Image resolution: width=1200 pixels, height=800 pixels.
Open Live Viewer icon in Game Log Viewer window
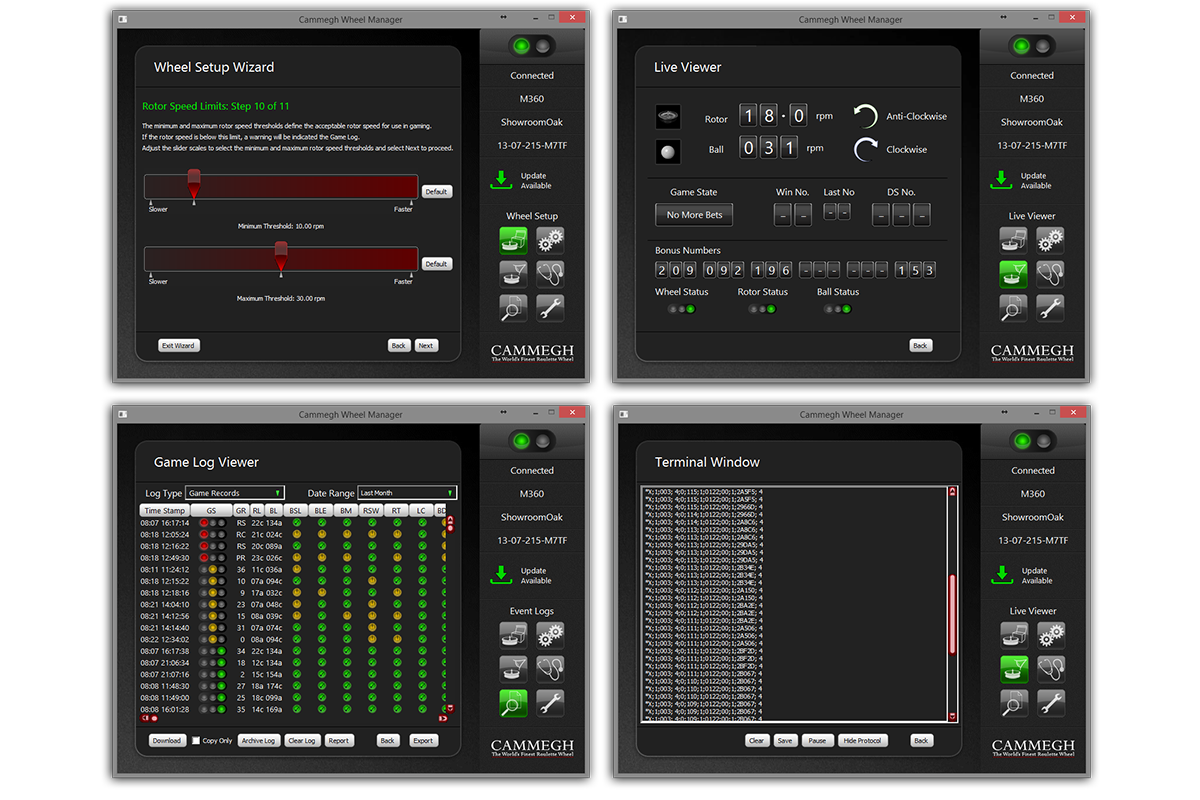click(514, 669)
